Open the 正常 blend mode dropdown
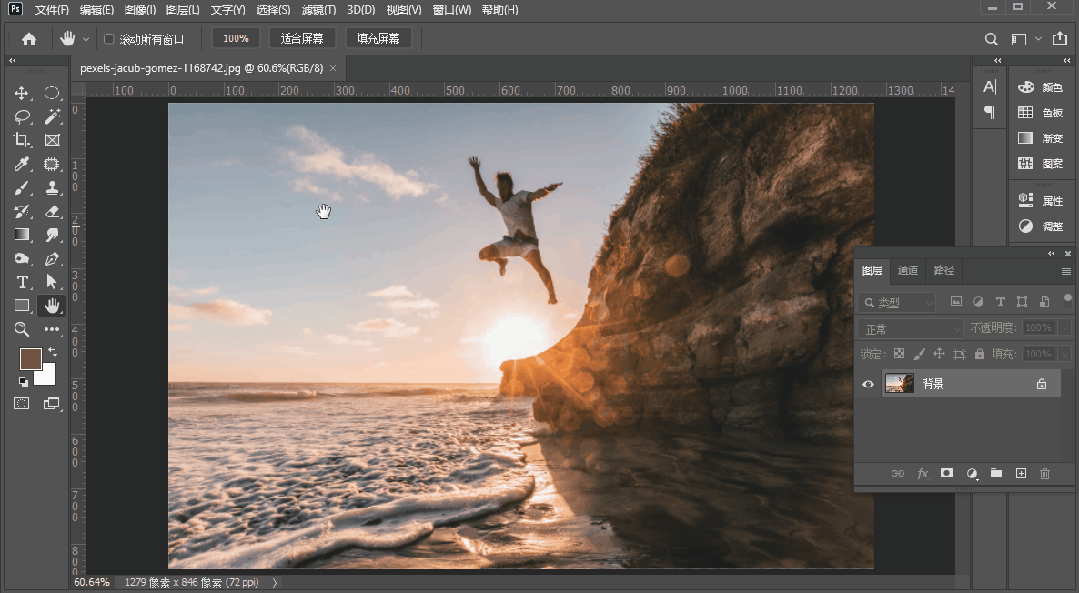The width and height of the screenshot is (1079, 593). point(910,328)
